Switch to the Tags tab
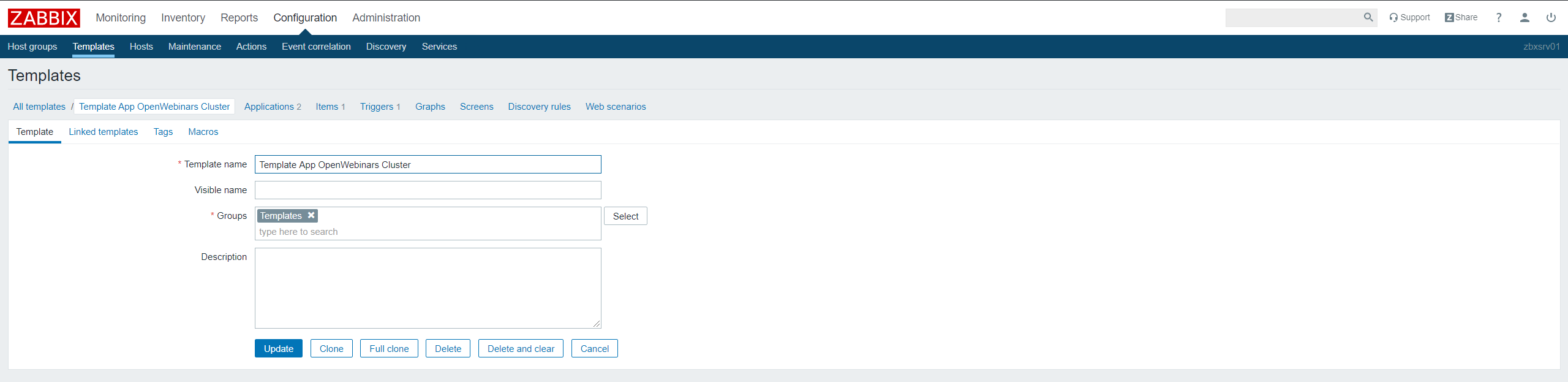 click(163, 132)
